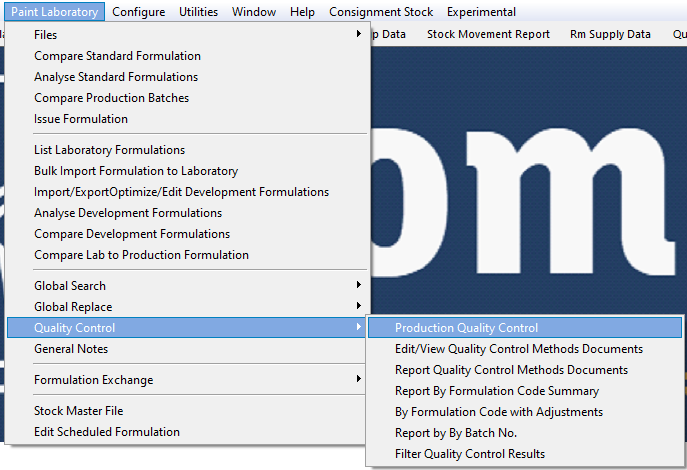Screen dimensions: 687x470
Task: Select By Formulation Code with Adjustments
Action: [x=498, y=412]
